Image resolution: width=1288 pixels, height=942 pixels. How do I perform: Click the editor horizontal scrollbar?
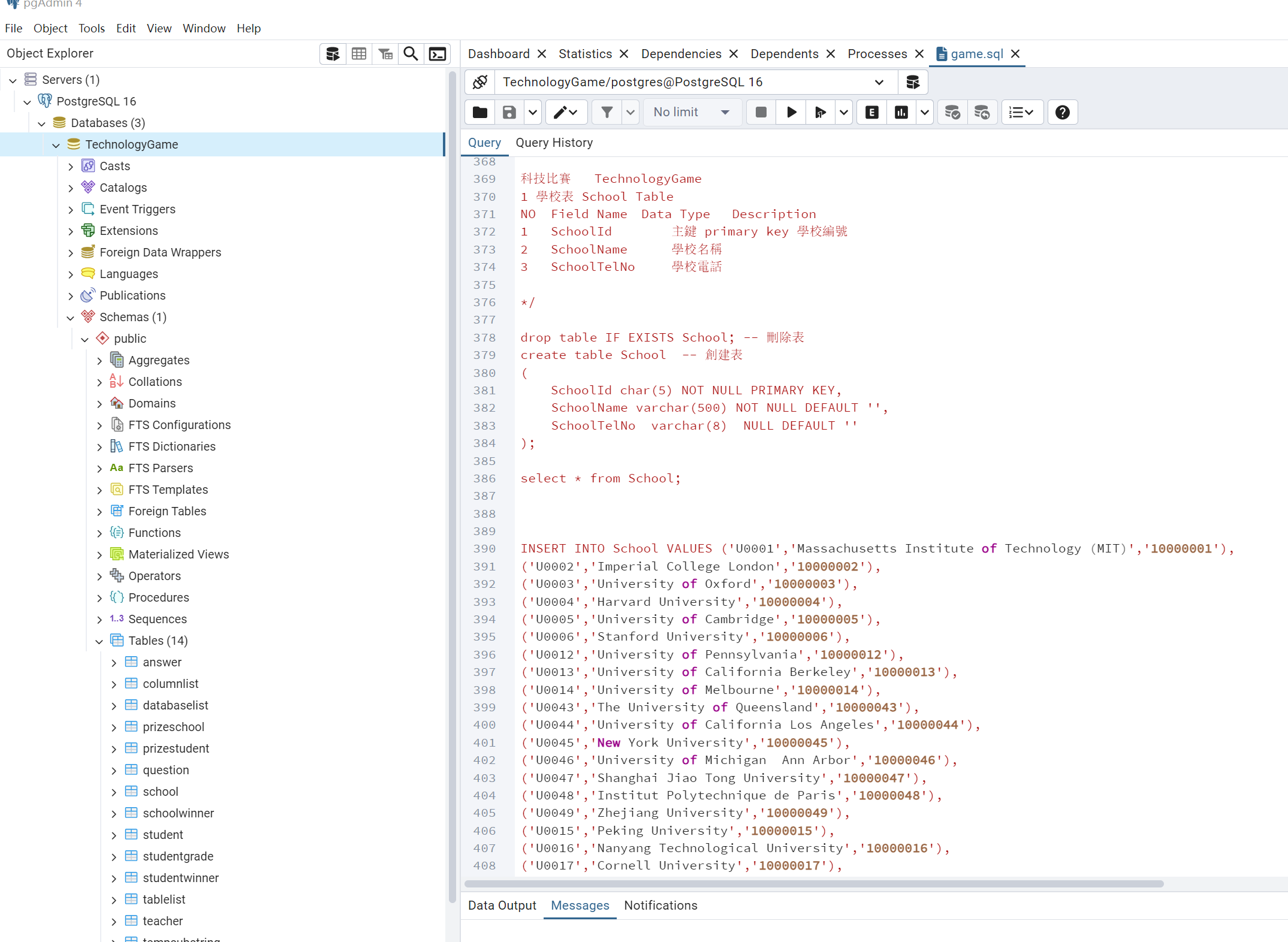(x=813, y=884)
